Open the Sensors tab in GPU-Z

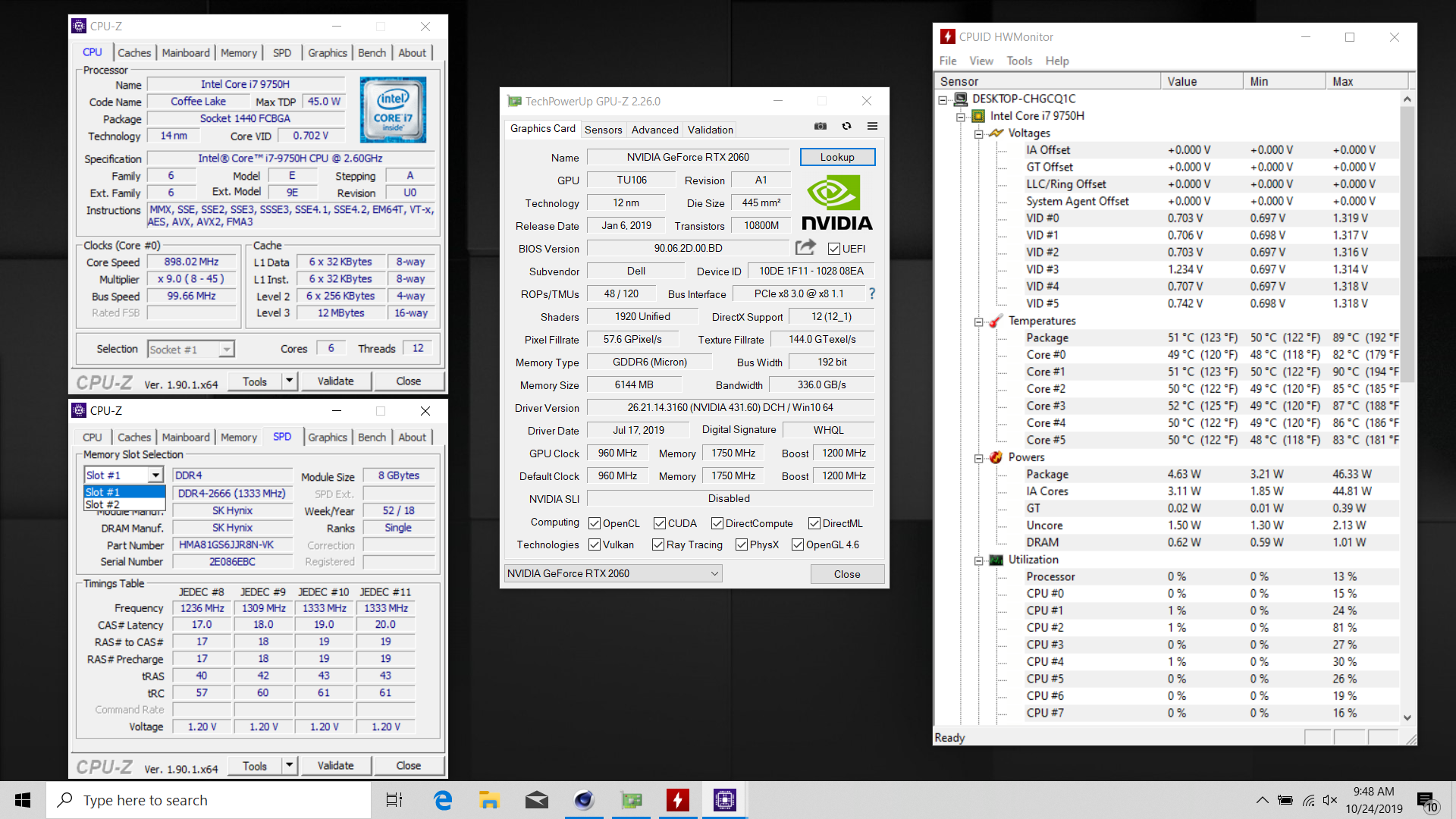(604, 130)
